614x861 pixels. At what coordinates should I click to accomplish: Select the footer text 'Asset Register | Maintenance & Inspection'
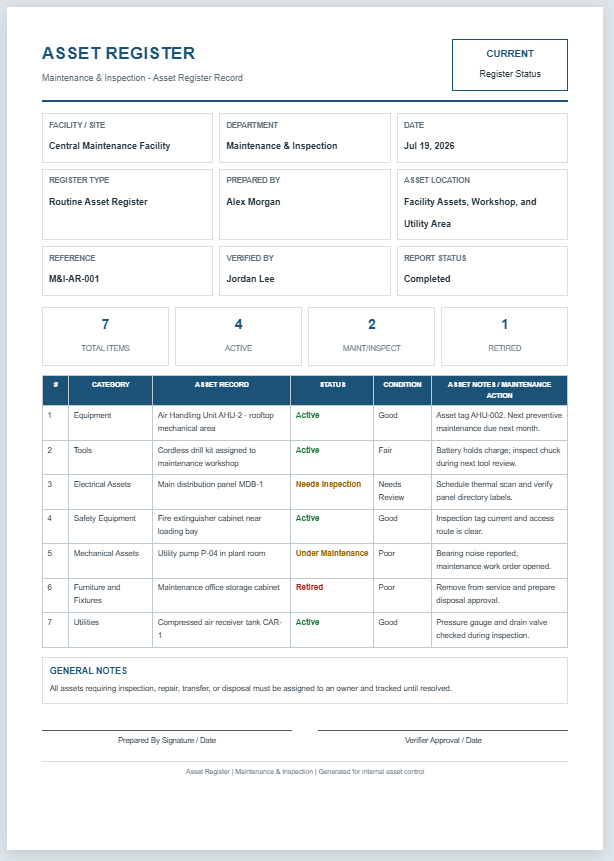click(x=305, y=771)
